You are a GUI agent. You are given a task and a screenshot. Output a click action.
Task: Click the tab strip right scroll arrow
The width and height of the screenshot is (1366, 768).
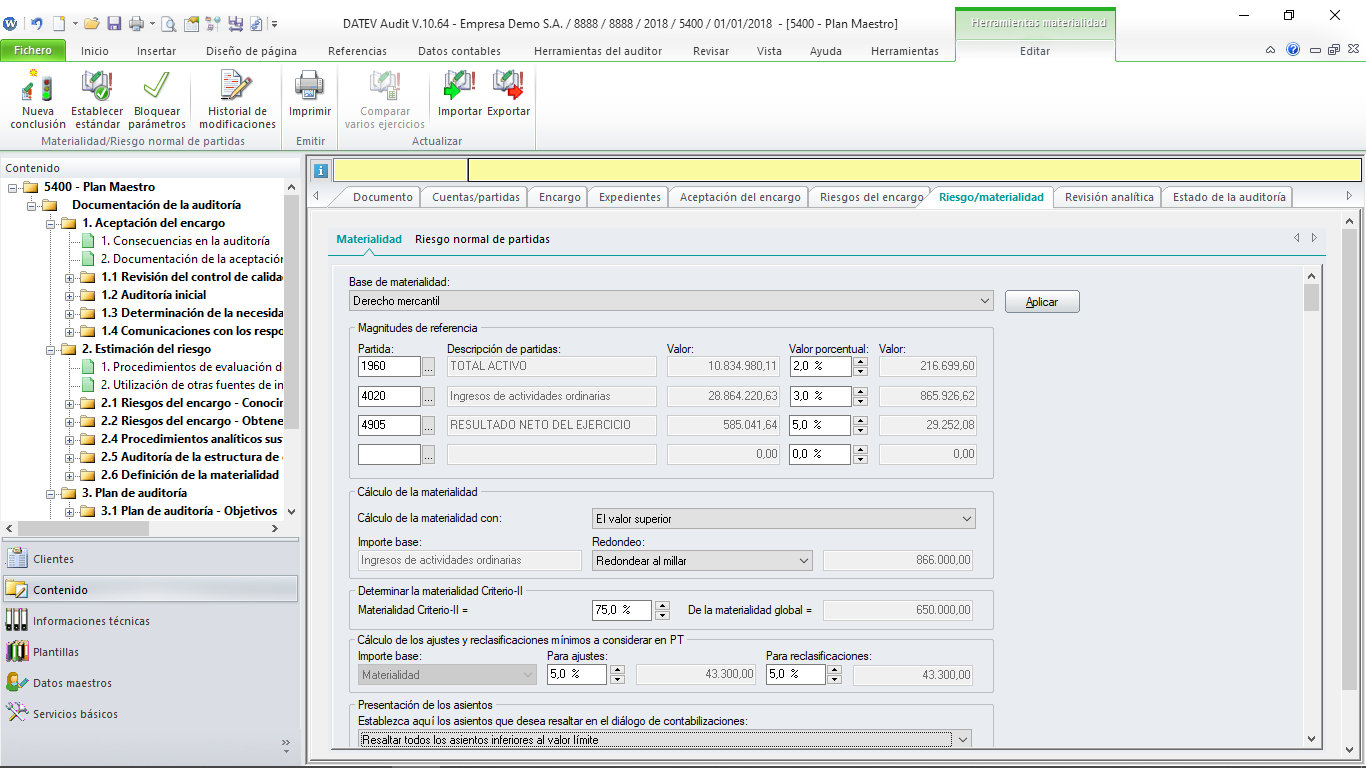pyautogui.click(x=1349, y=196)
